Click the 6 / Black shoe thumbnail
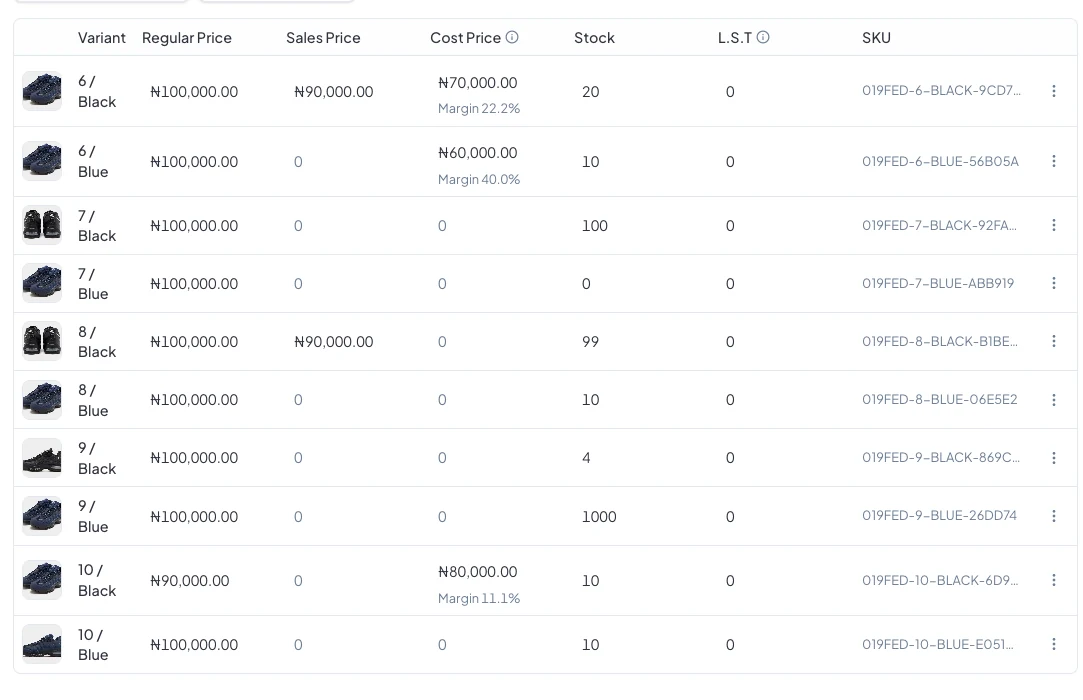 coord(42,91)
